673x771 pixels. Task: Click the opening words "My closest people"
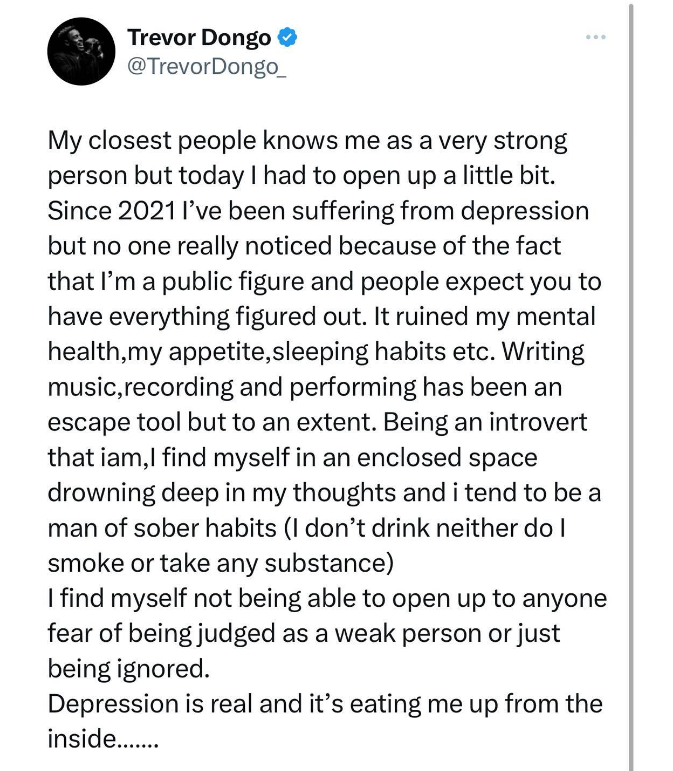coord(152,141)
